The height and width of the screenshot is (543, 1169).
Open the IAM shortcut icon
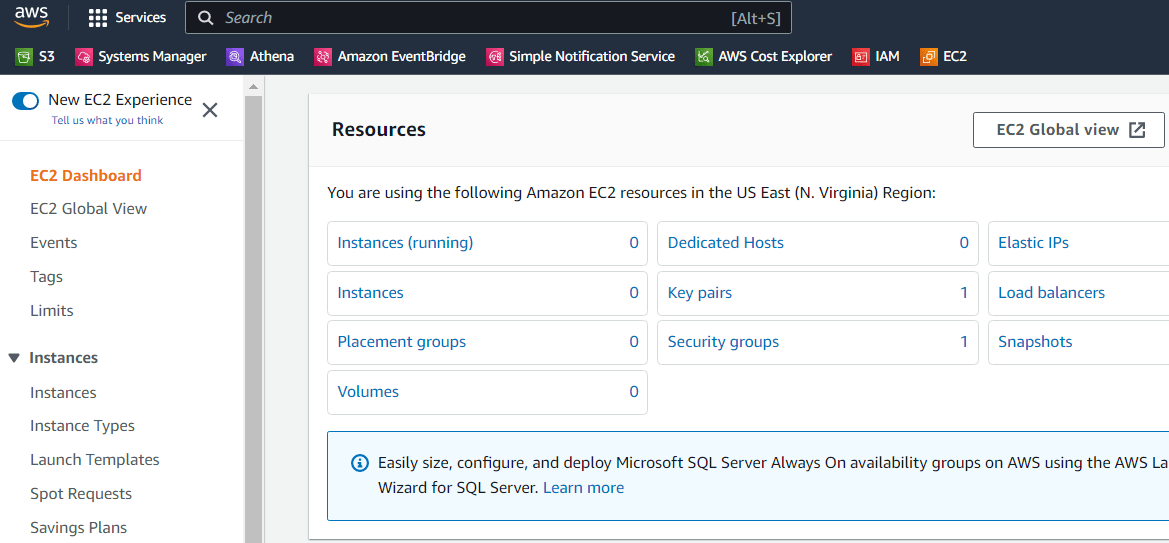(861, 56)
